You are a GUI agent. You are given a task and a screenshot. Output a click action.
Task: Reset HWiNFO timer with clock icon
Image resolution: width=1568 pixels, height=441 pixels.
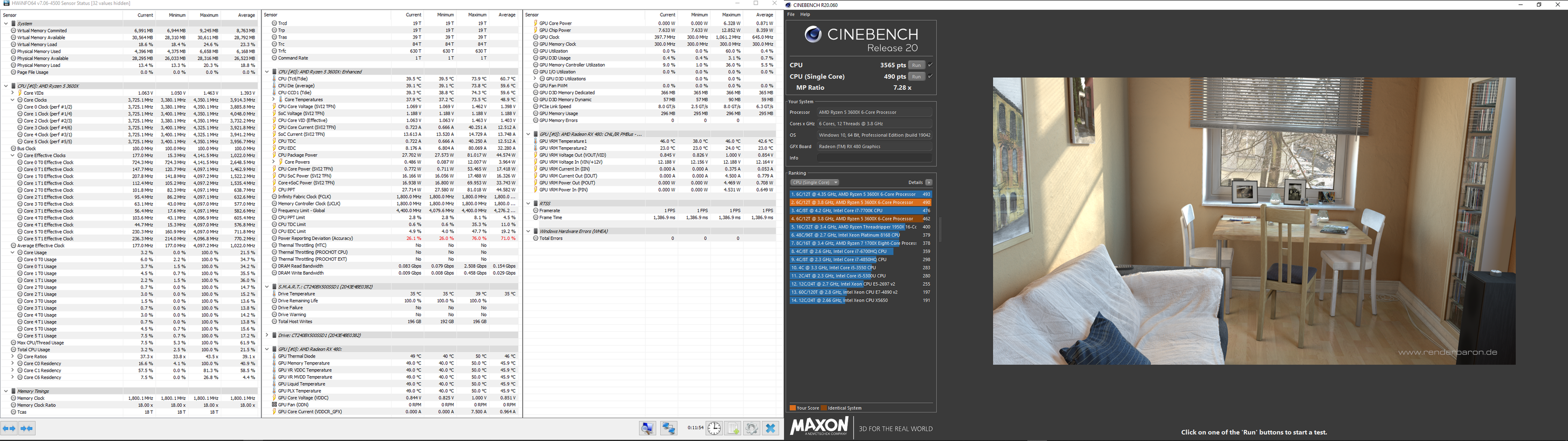714,428
